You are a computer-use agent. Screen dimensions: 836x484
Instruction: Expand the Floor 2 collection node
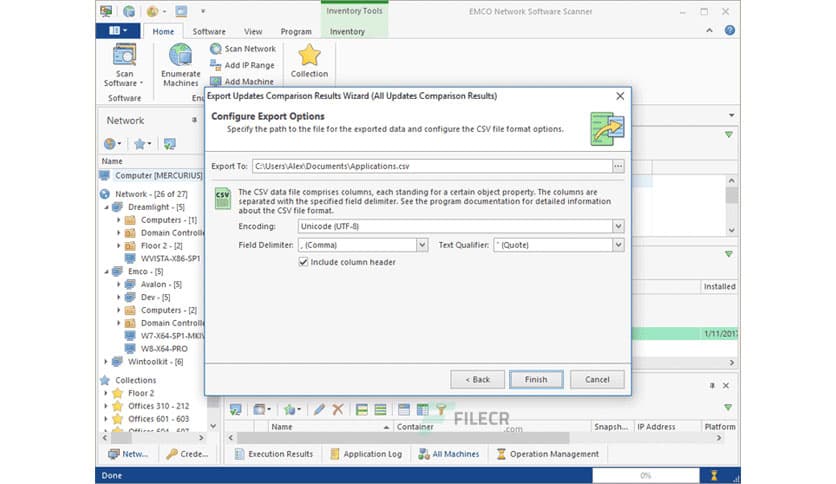(x=106, y=393)
